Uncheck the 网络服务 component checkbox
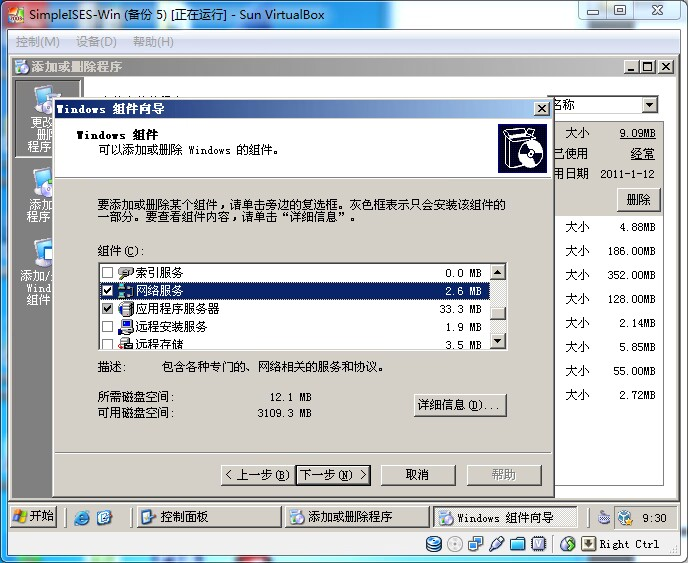This screenshot has width=688, height=563. pos(108,290)
